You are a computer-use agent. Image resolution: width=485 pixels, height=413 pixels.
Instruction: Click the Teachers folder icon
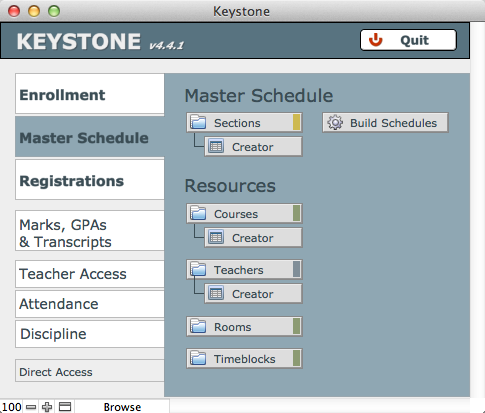point(198,269)
